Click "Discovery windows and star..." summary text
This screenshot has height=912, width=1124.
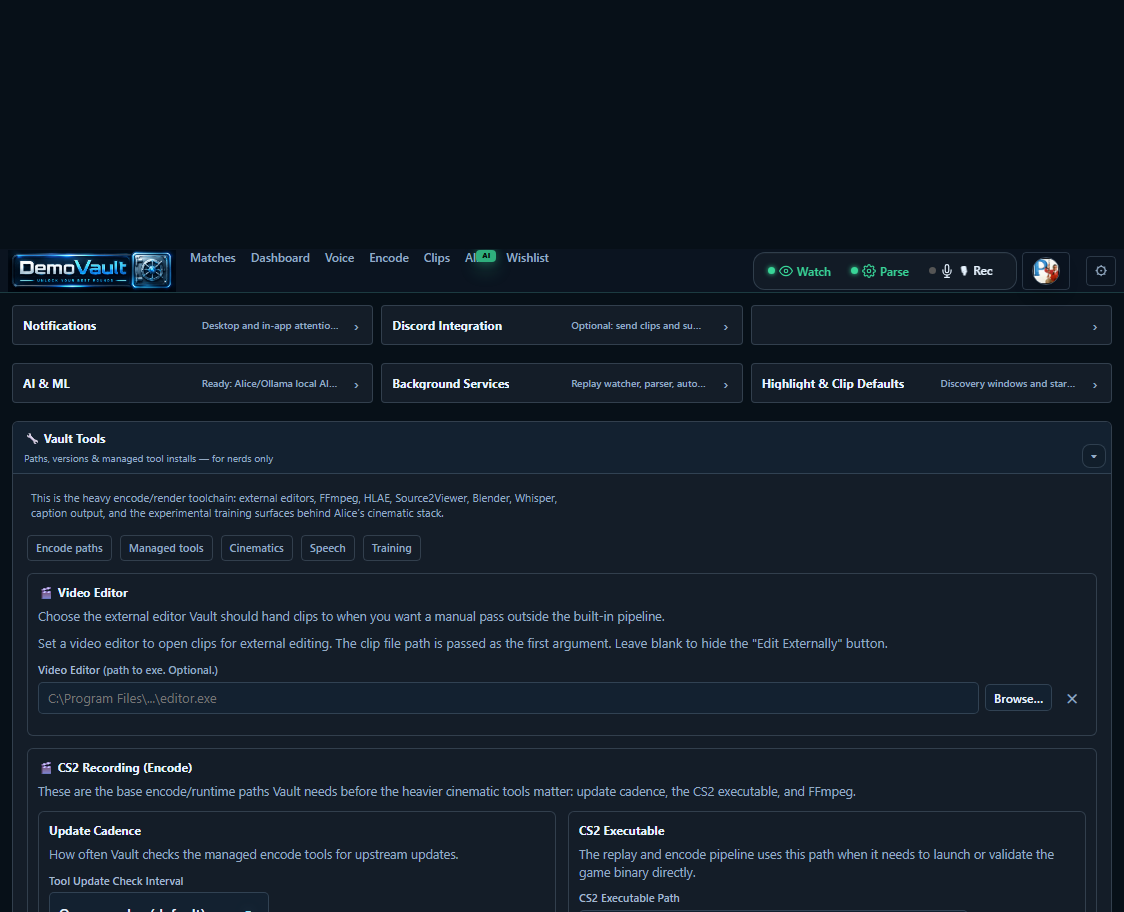click(1007, 384)
